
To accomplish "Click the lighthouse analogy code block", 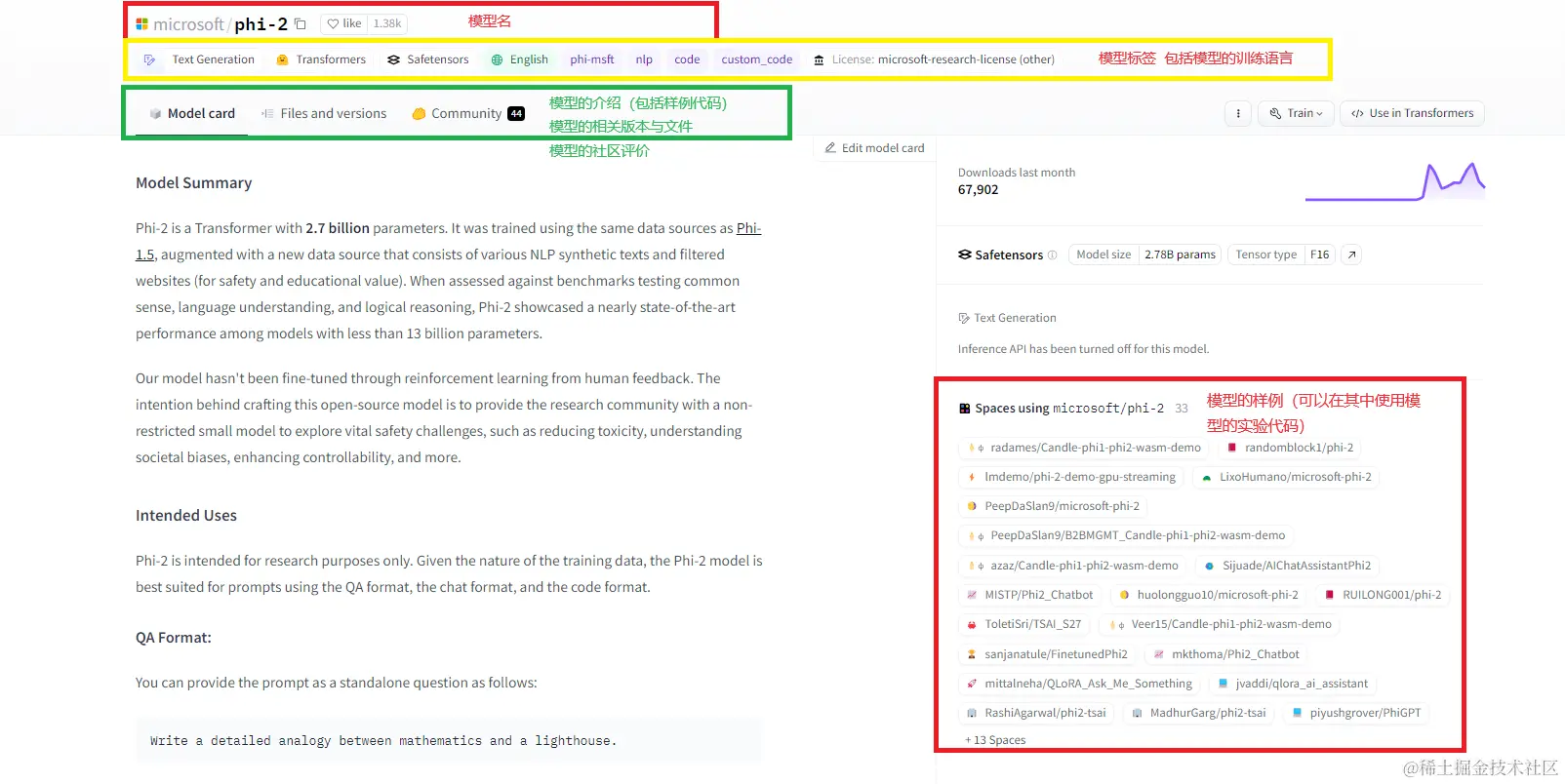I will (448, 741).
